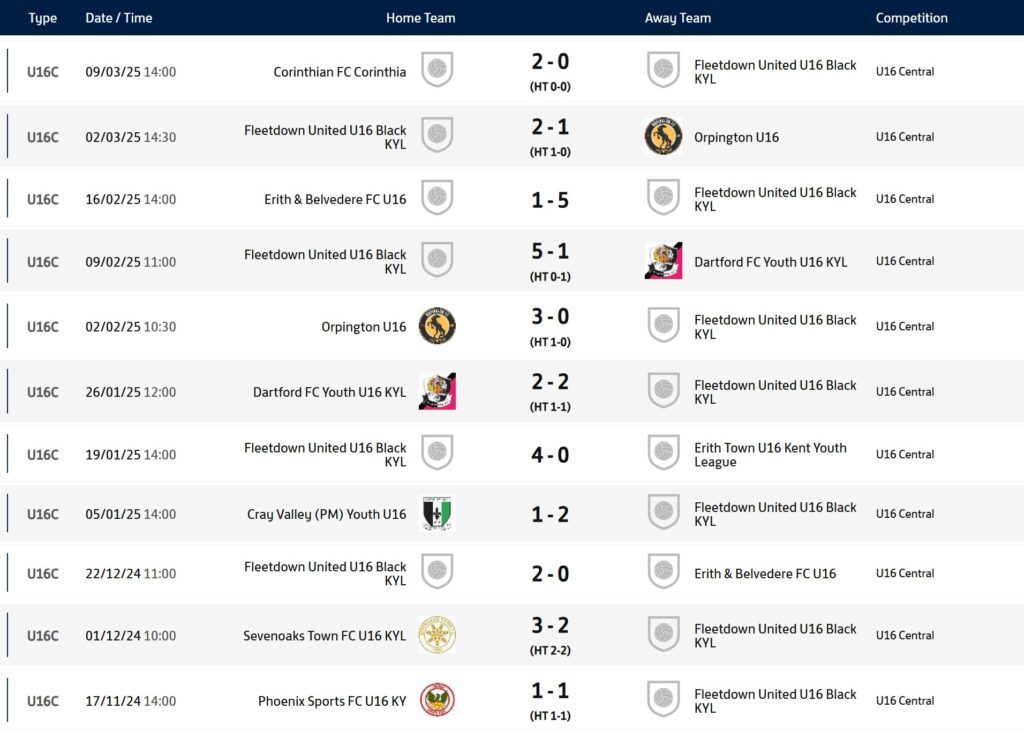The width and height of the screenshot is (1024, 732).
Task: Click the Competition column header
Action: point(911,18)
